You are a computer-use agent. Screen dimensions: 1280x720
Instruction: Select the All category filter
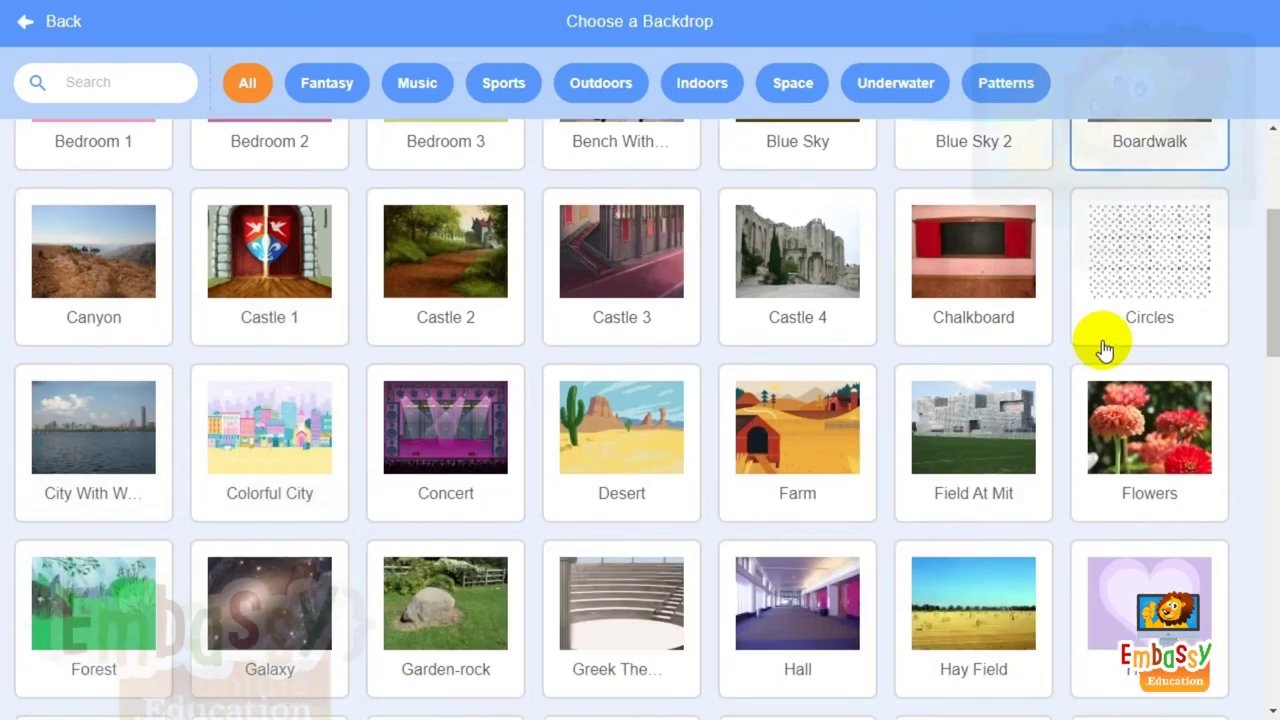tap(247, 83)
